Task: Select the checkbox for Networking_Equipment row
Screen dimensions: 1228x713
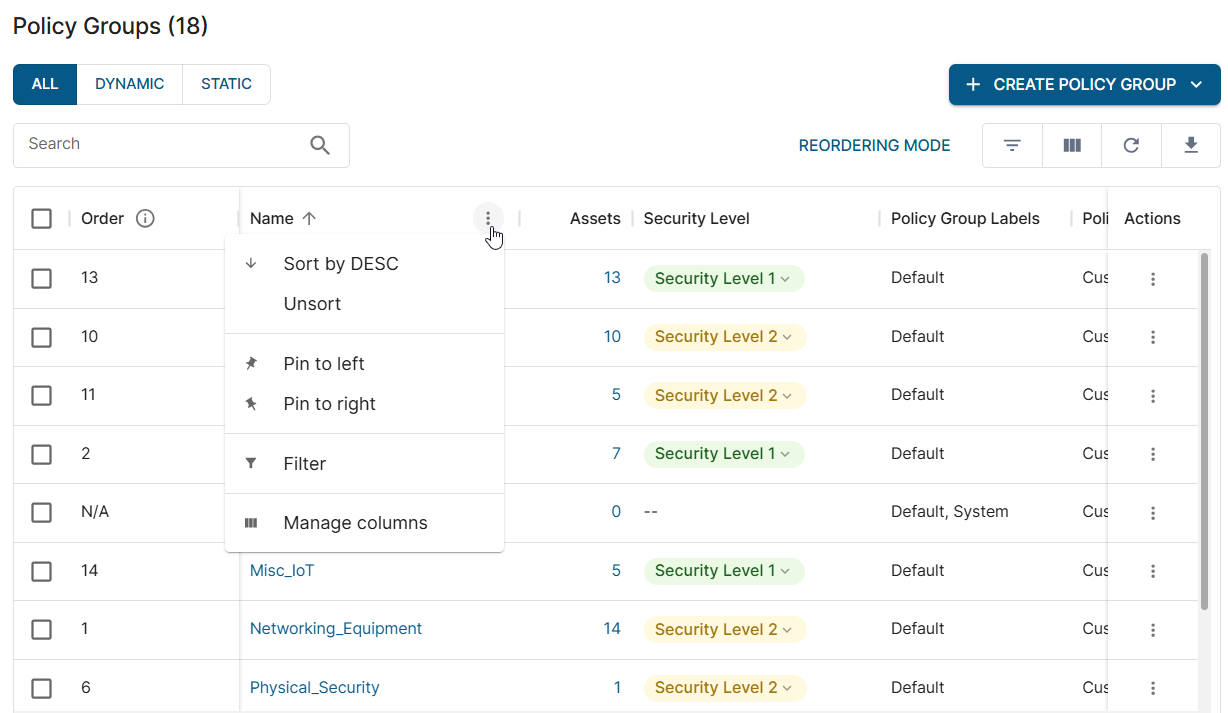Action: coord(41,630)
